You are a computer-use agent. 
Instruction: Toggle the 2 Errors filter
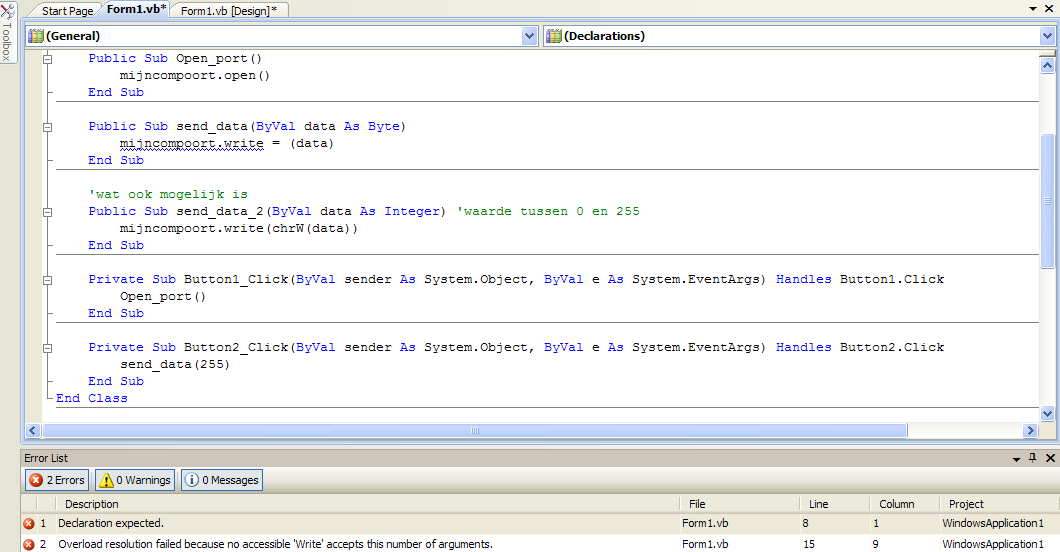57,480
